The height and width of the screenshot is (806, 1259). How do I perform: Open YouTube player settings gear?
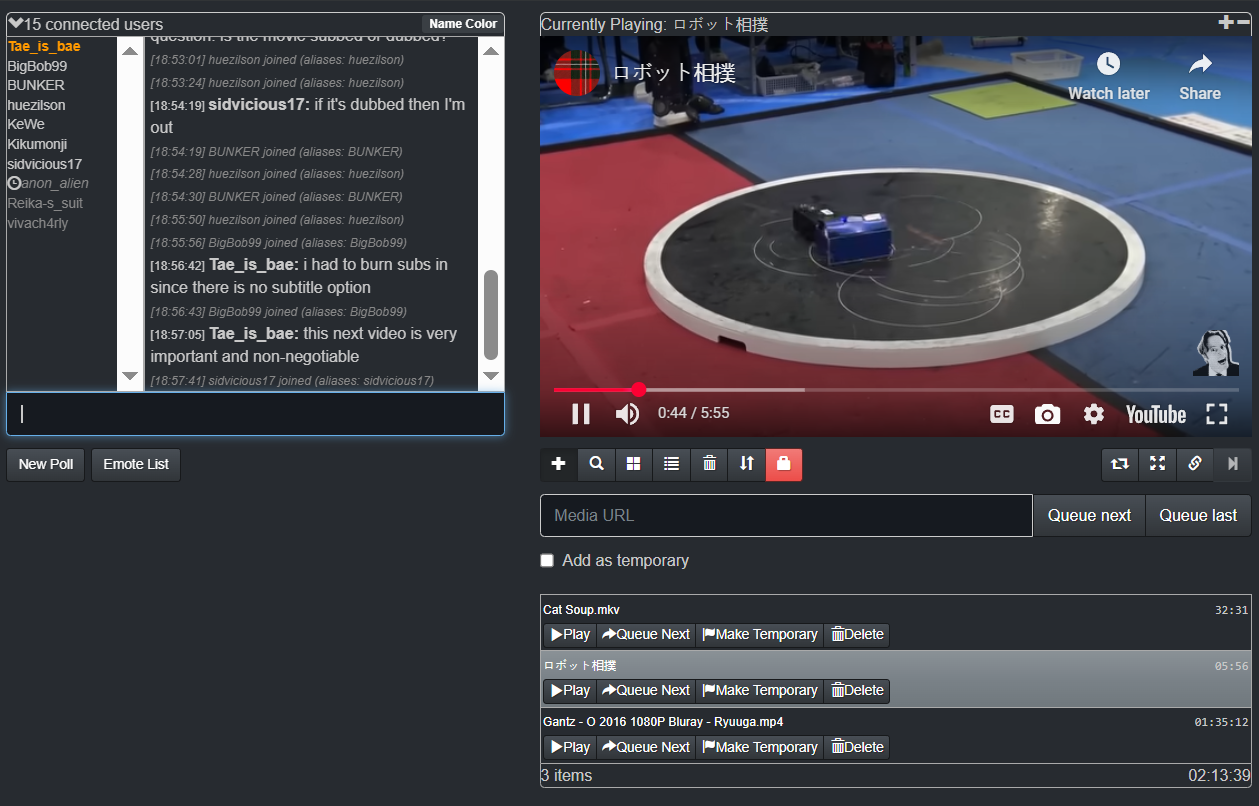point(1094,414)
